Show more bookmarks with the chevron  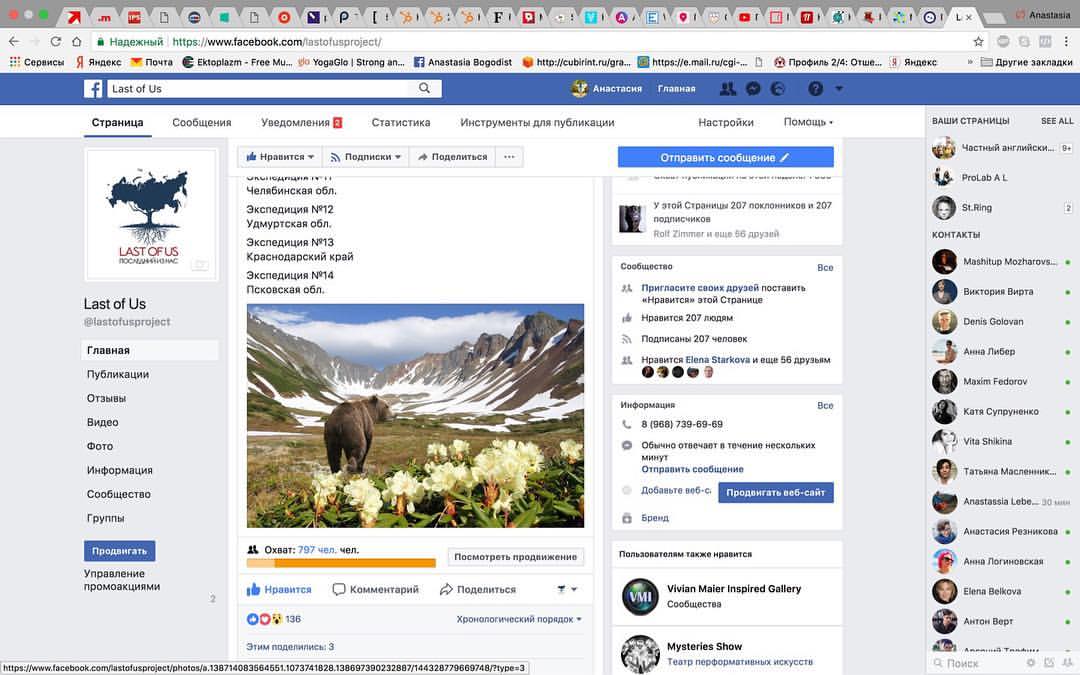tap(970, 62)
